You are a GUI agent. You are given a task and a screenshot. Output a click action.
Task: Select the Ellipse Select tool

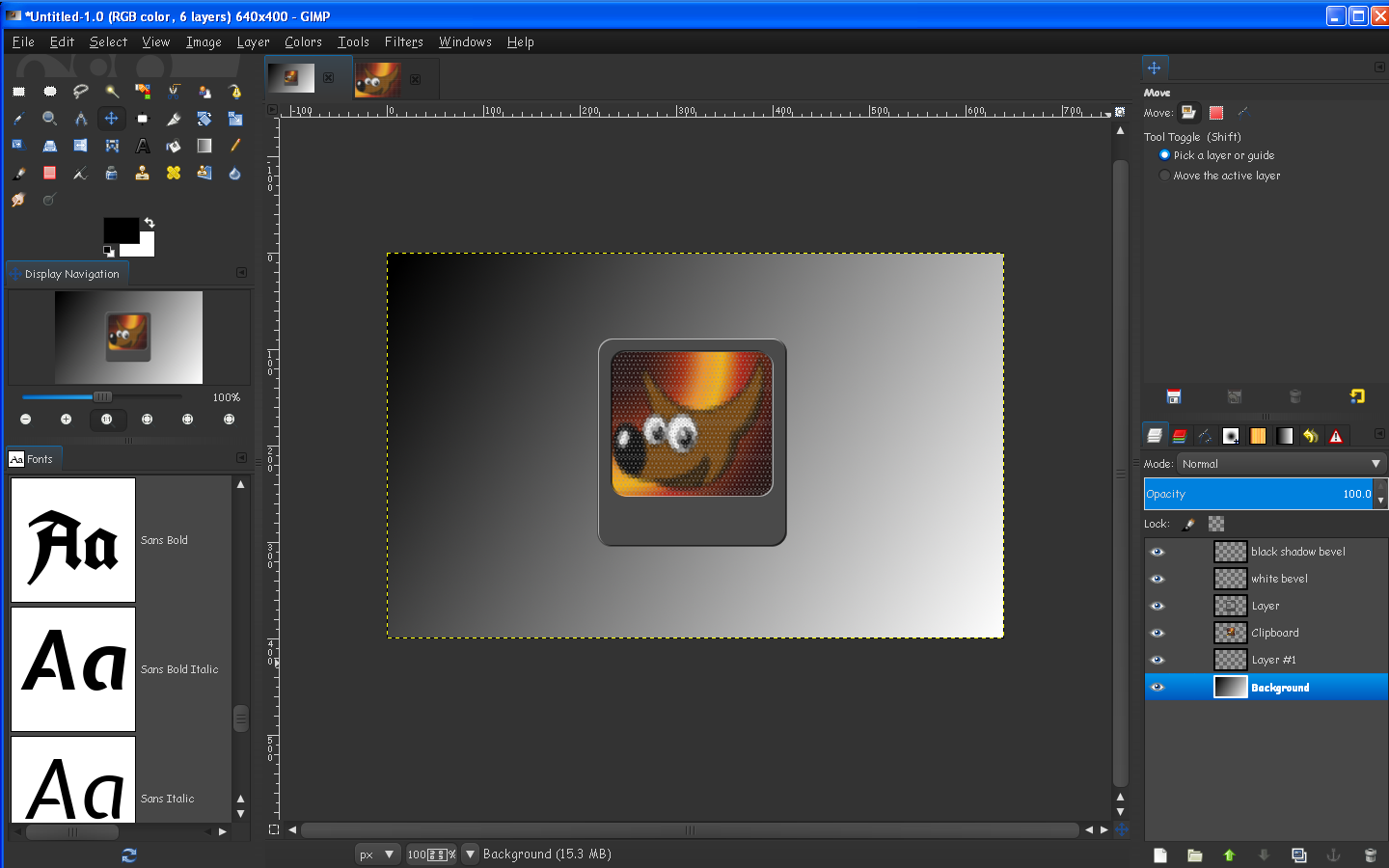tap(50, 92)
